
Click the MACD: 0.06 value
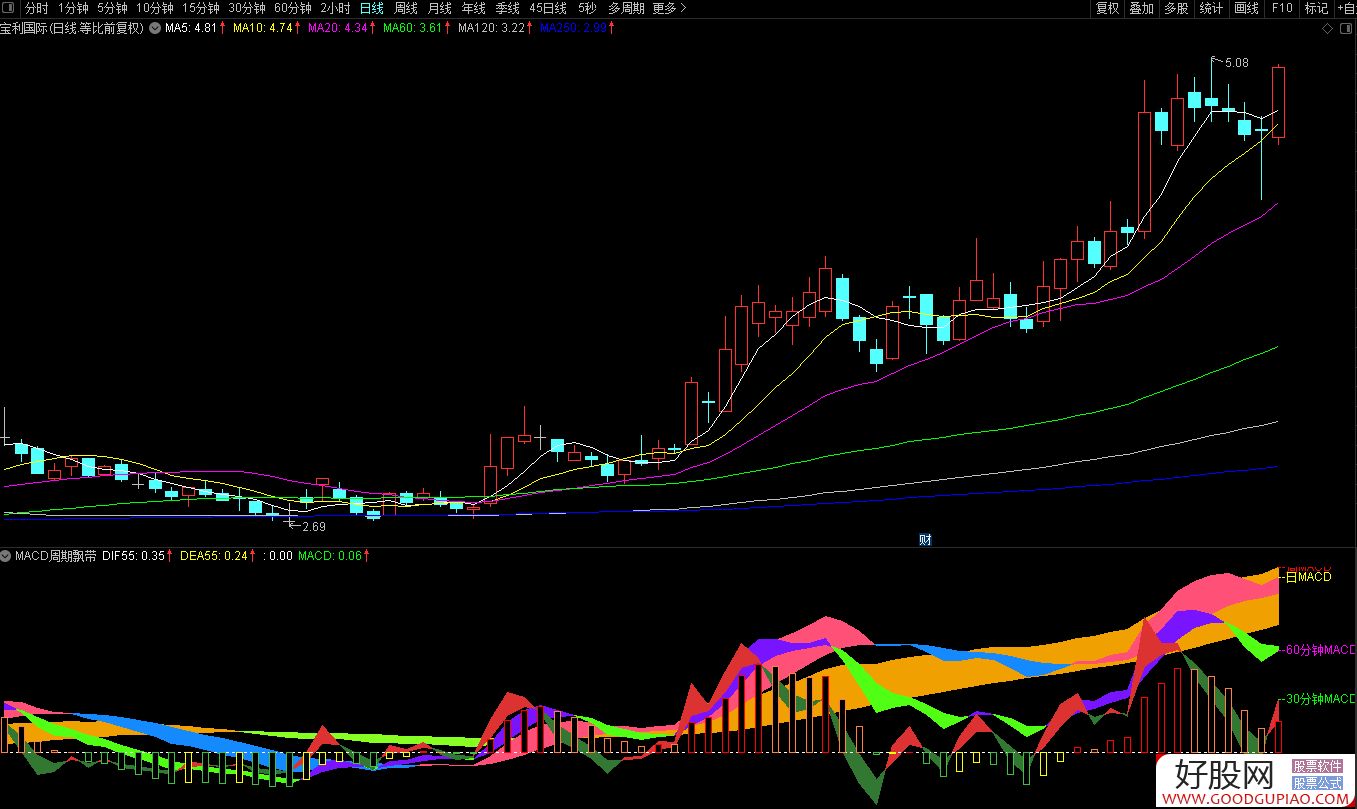click(x=330, y=555)
